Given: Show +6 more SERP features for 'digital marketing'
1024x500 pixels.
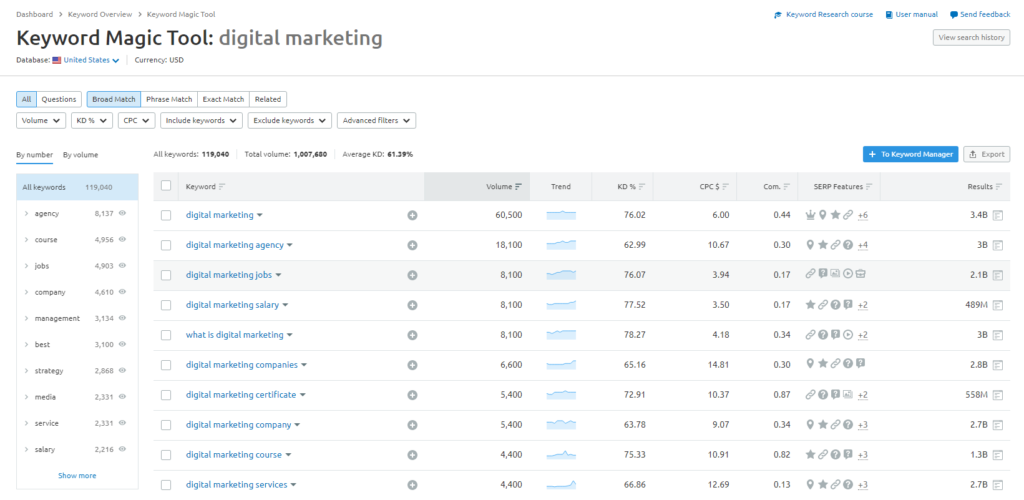Looking at the screenshot, I should (x=863, y=215).
